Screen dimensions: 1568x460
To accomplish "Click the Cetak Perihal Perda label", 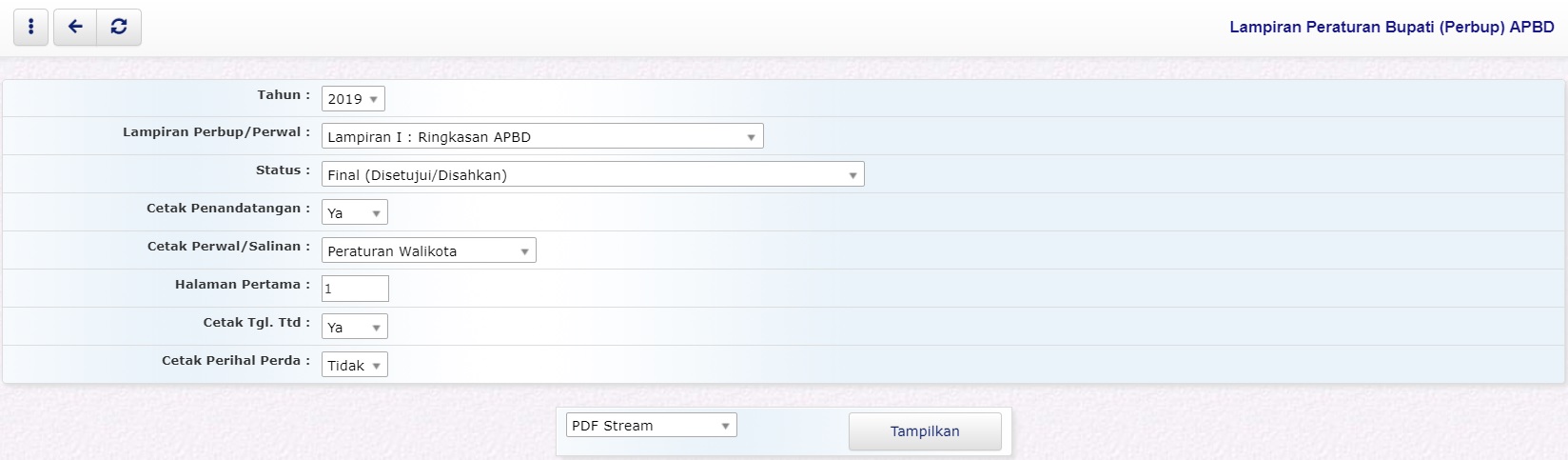I will (235, 361).
